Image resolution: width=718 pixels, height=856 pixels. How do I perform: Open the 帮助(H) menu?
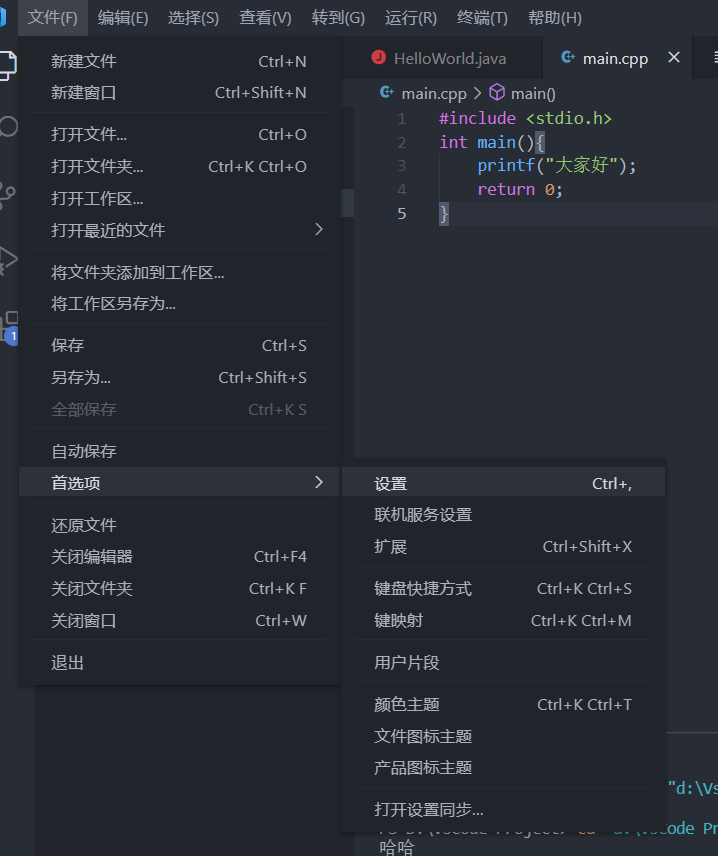555,17
